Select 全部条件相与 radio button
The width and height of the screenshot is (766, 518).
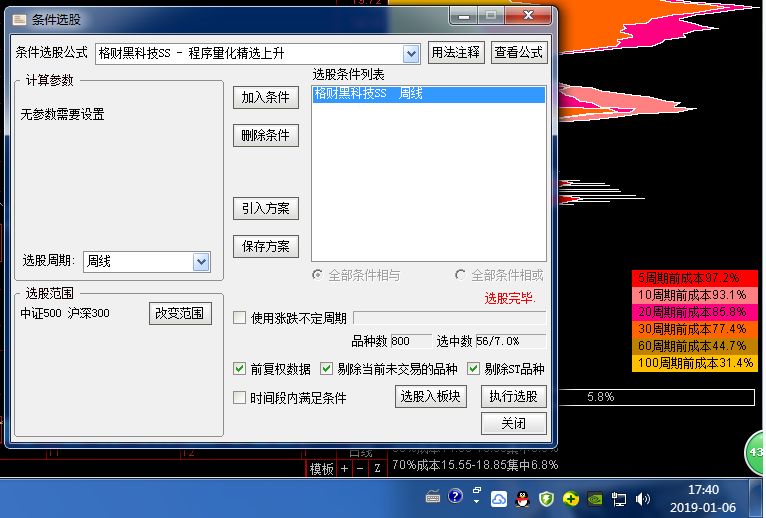[318, 275]
